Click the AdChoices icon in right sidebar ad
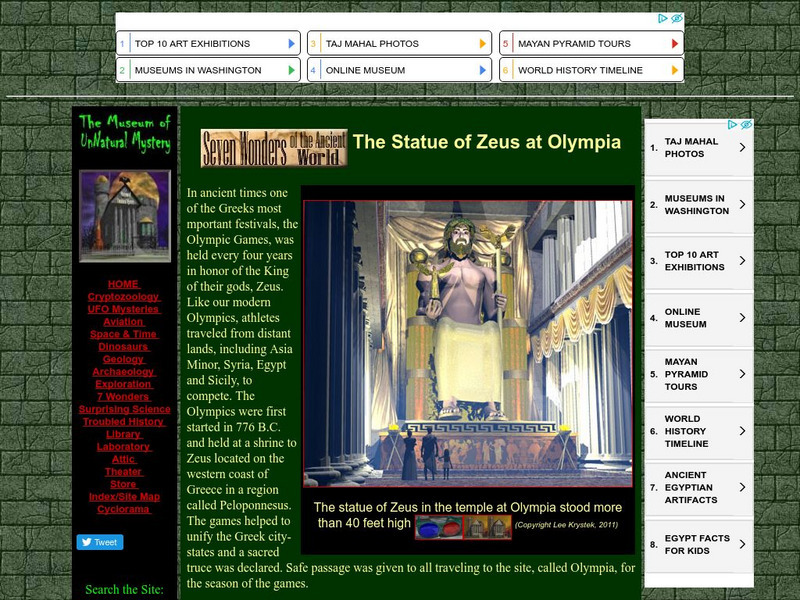The width and height of the screenshot is (800, 600). 732,124
